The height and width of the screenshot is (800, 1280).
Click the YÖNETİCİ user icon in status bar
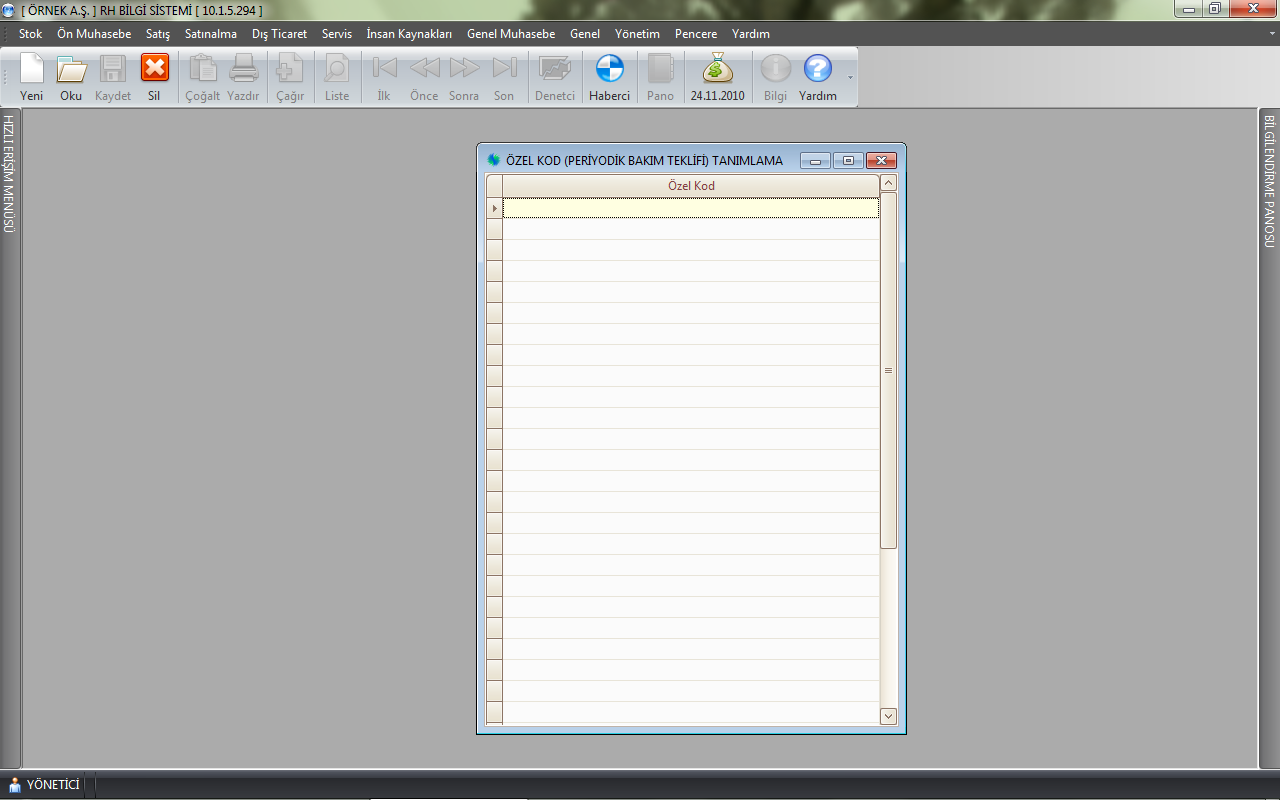[15, 785]
